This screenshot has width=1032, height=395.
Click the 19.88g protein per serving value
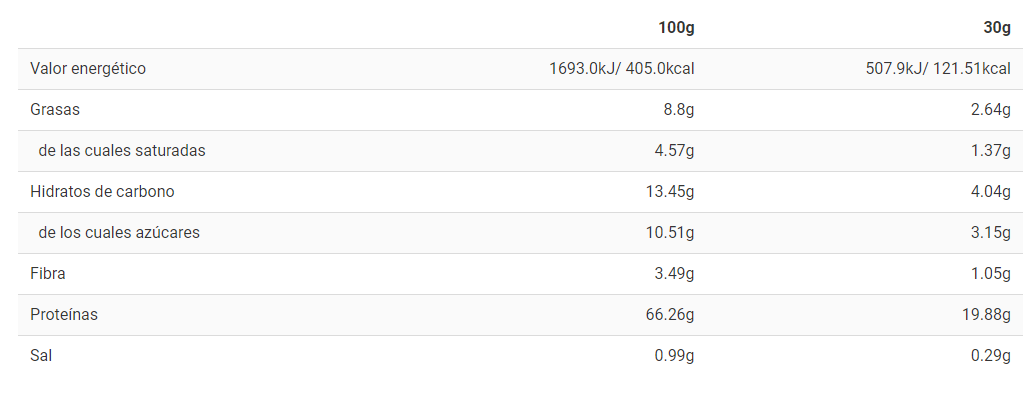(987, 314)
